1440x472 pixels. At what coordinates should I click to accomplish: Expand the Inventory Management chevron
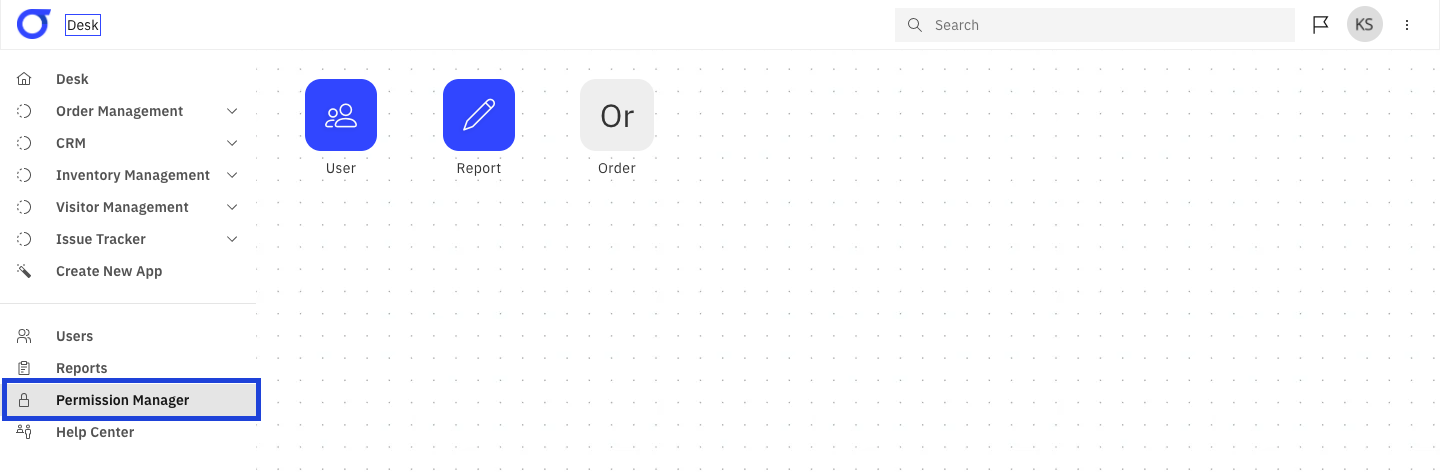click(x=232, y=175)
